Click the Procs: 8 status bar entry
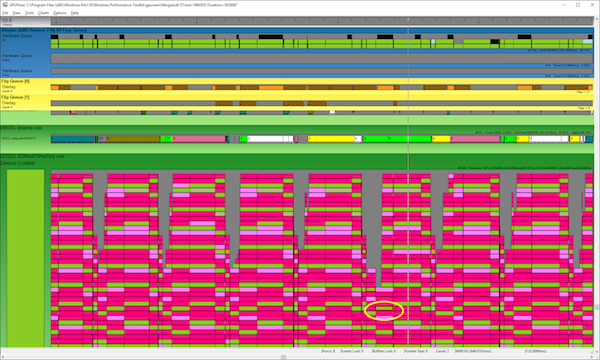 click(328, 351)
